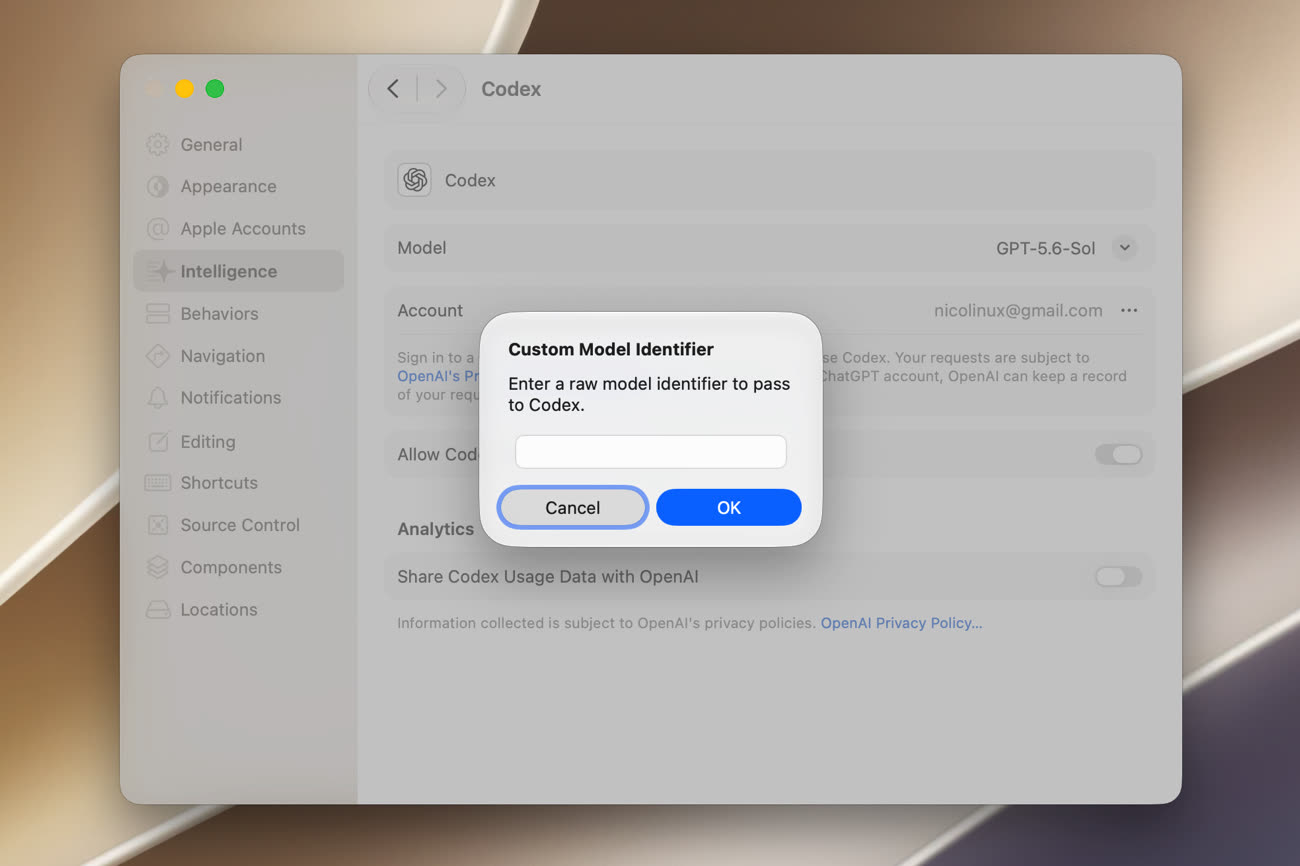Click the Navigation diamond icon
1300x866 pixels.
(x=157, y=356)
